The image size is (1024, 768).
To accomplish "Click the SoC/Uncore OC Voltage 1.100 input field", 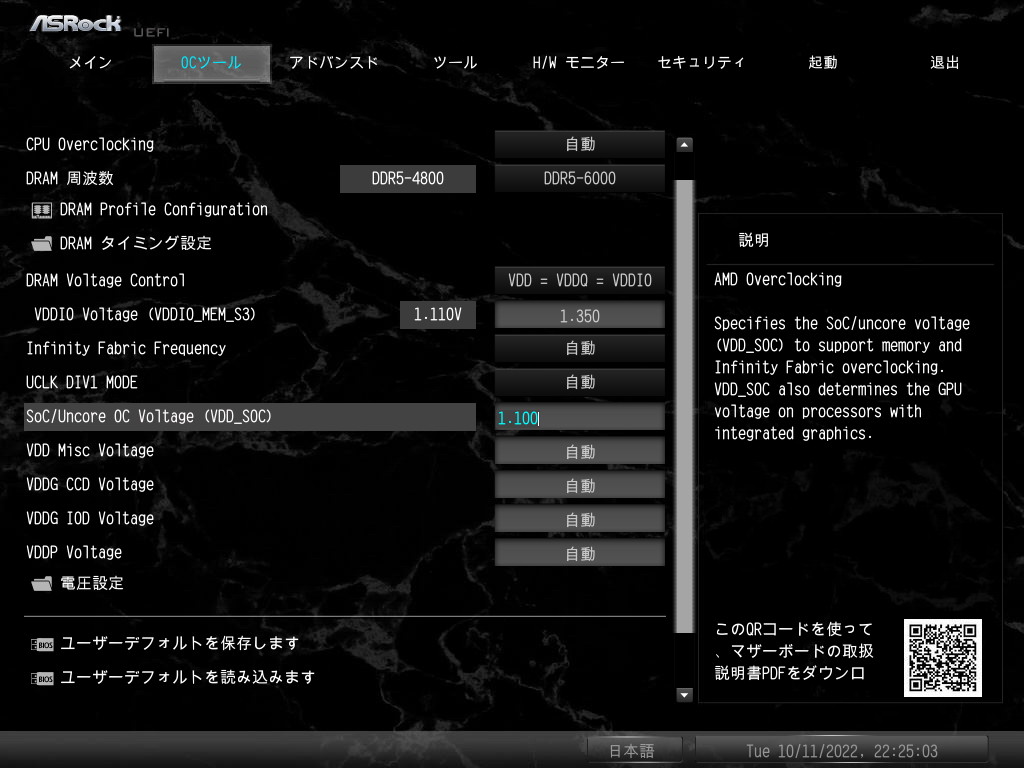I will 580,417.
